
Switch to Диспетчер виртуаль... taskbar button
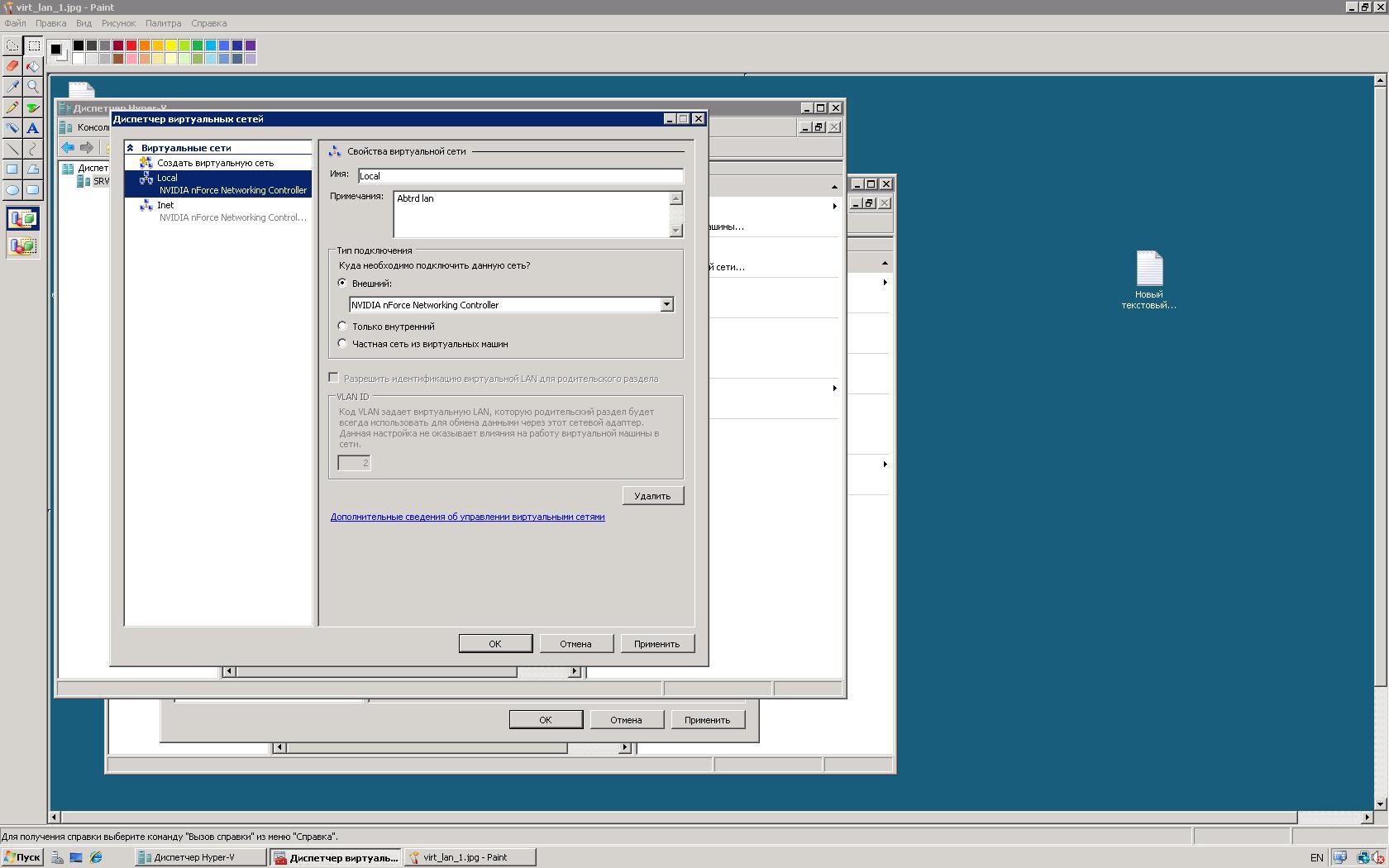(x=336, y=857)
